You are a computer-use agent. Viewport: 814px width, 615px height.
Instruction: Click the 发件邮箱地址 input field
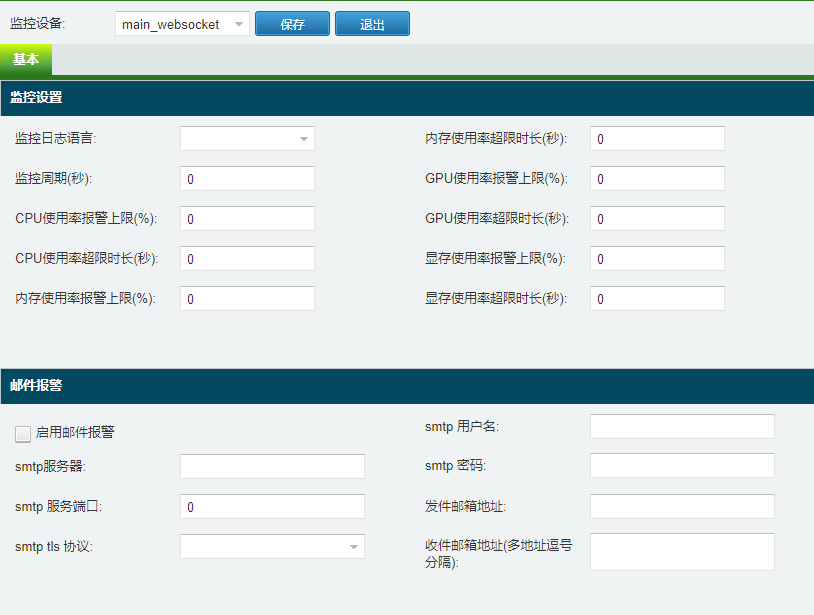(x=682, y=506)
